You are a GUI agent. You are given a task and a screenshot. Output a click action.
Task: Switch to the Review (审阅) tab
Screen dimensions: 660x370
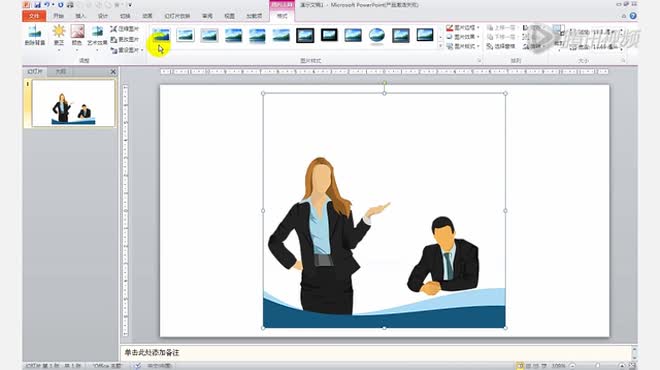(207, 16)
